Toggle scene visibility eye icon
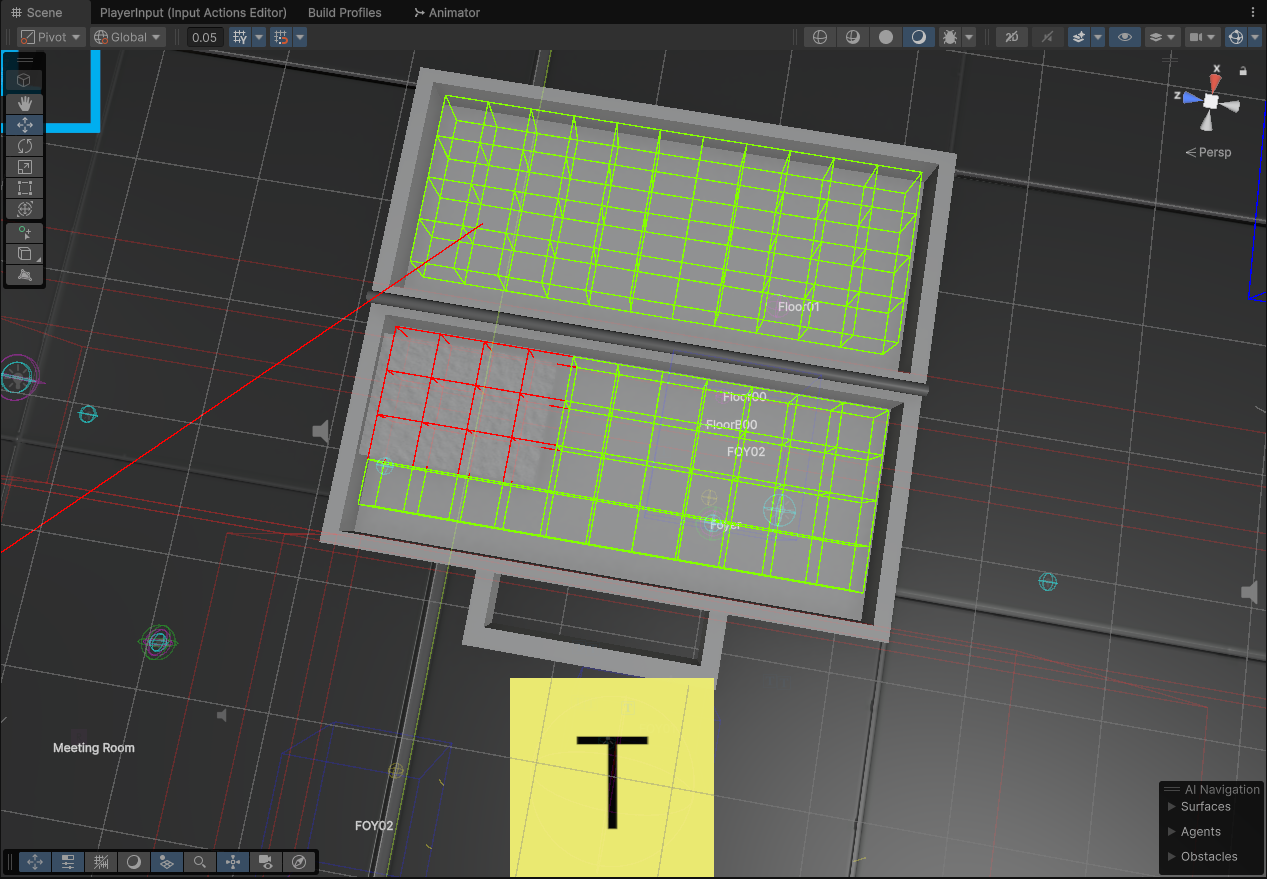The width and height of the screenshot is (1267, 879). (x=1126, y=36)
